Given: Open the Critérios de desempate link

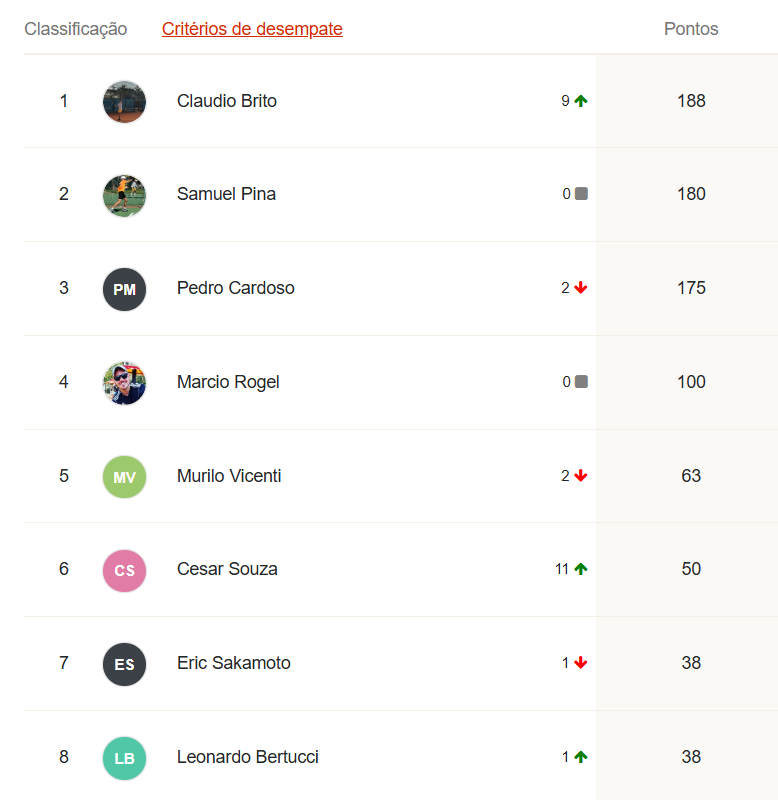Looking at the screenshot, I should click(x=252, y=29).
